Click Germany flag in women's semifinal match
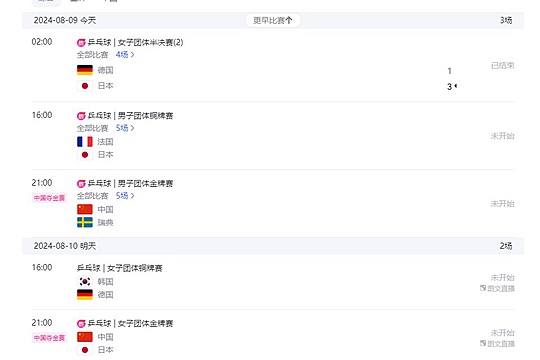Screen dimensions: 540x360 (85, 70)
